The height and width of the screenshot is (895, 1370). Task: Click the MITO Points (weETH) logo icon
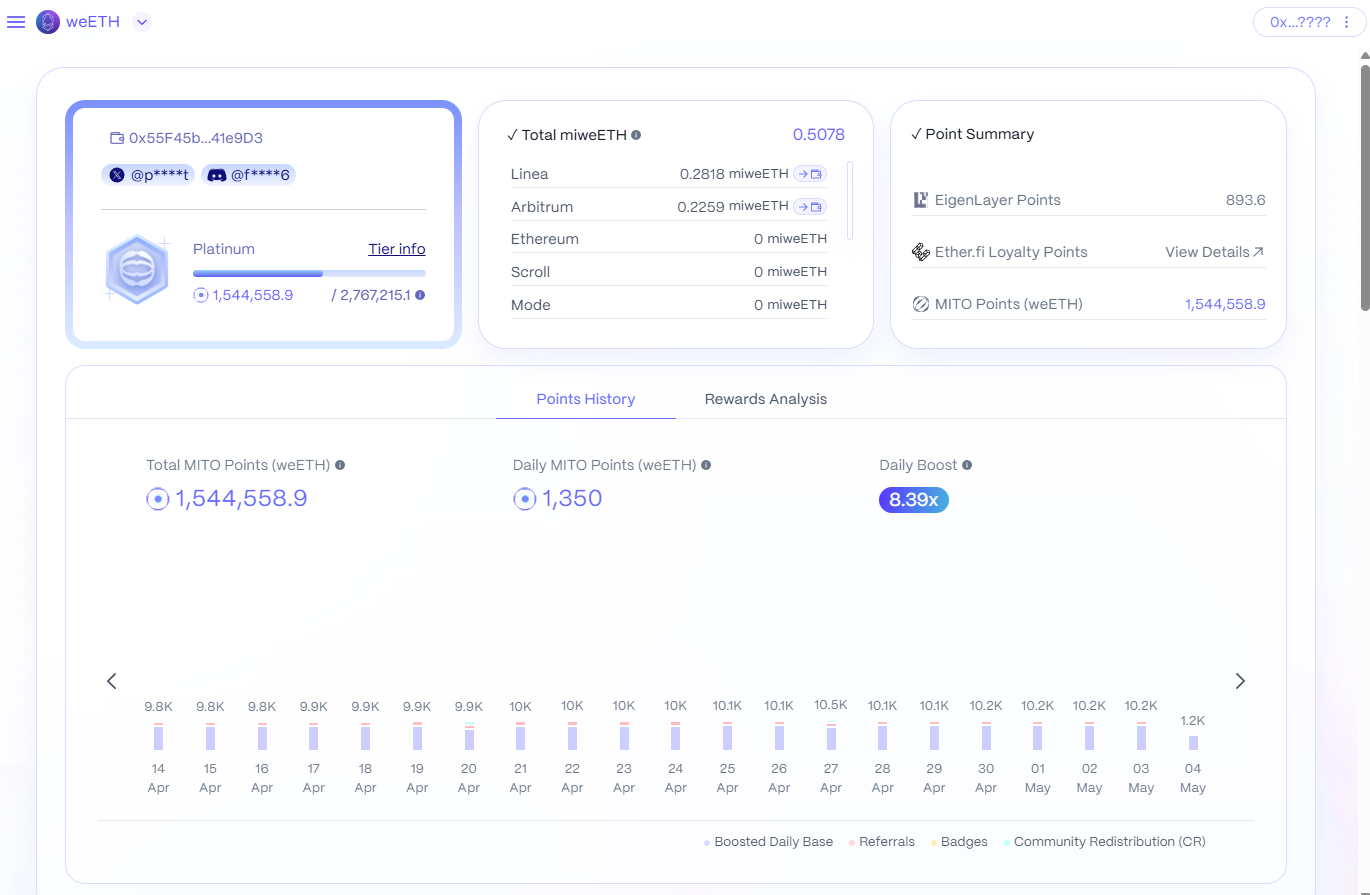point(921,304)
